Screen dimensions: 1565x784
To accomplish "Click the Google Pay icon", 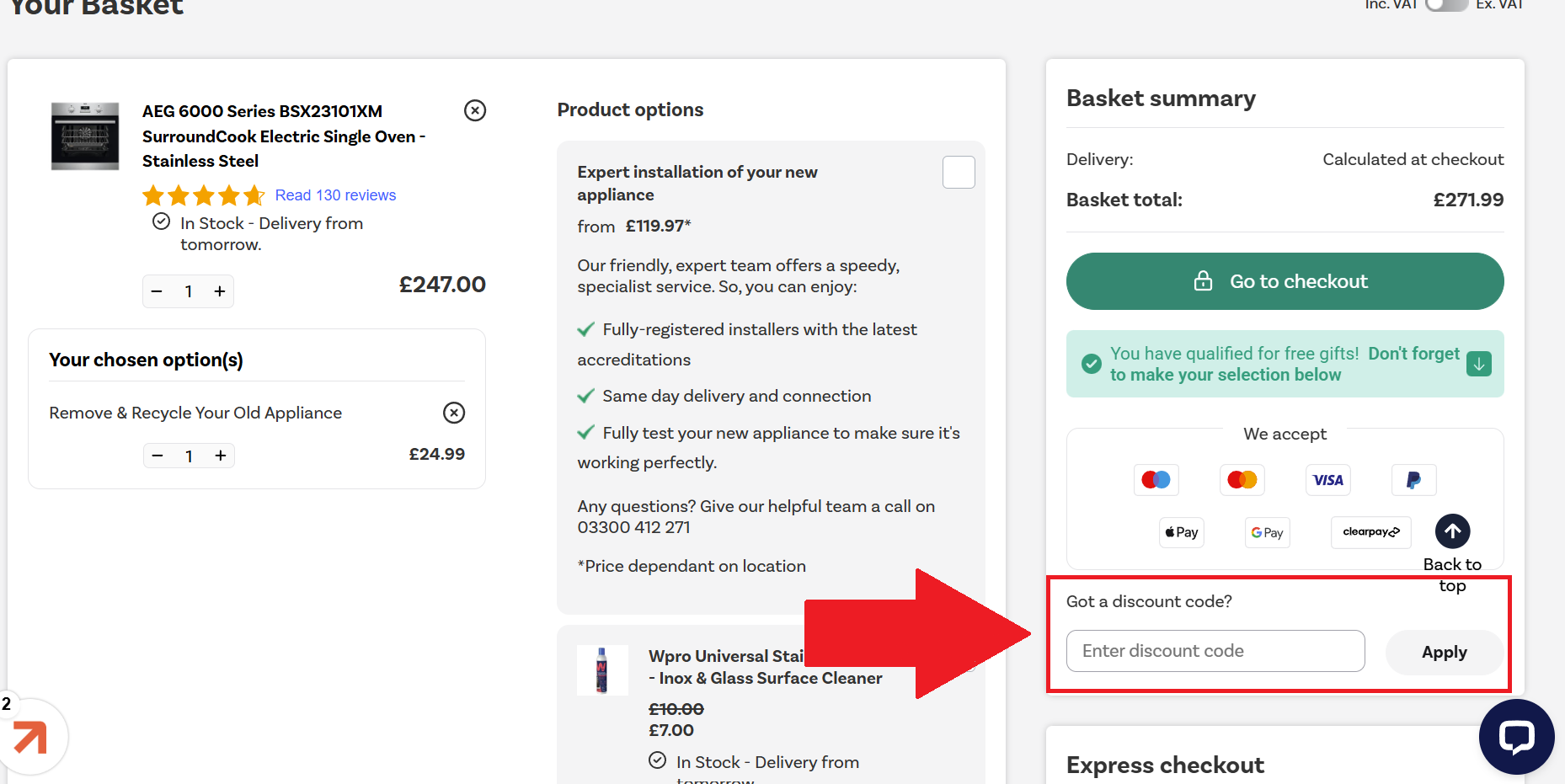I will click(1267, 532).
